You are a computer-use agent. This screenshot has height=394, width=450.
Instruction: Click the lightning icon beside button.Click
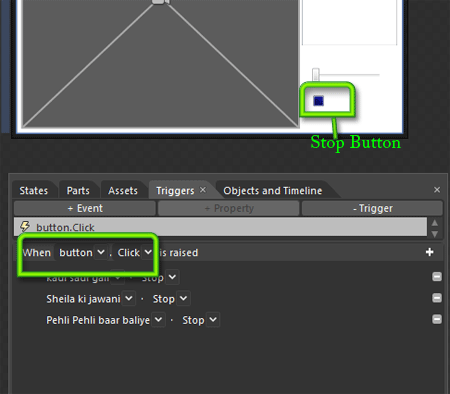coord(25,226)
